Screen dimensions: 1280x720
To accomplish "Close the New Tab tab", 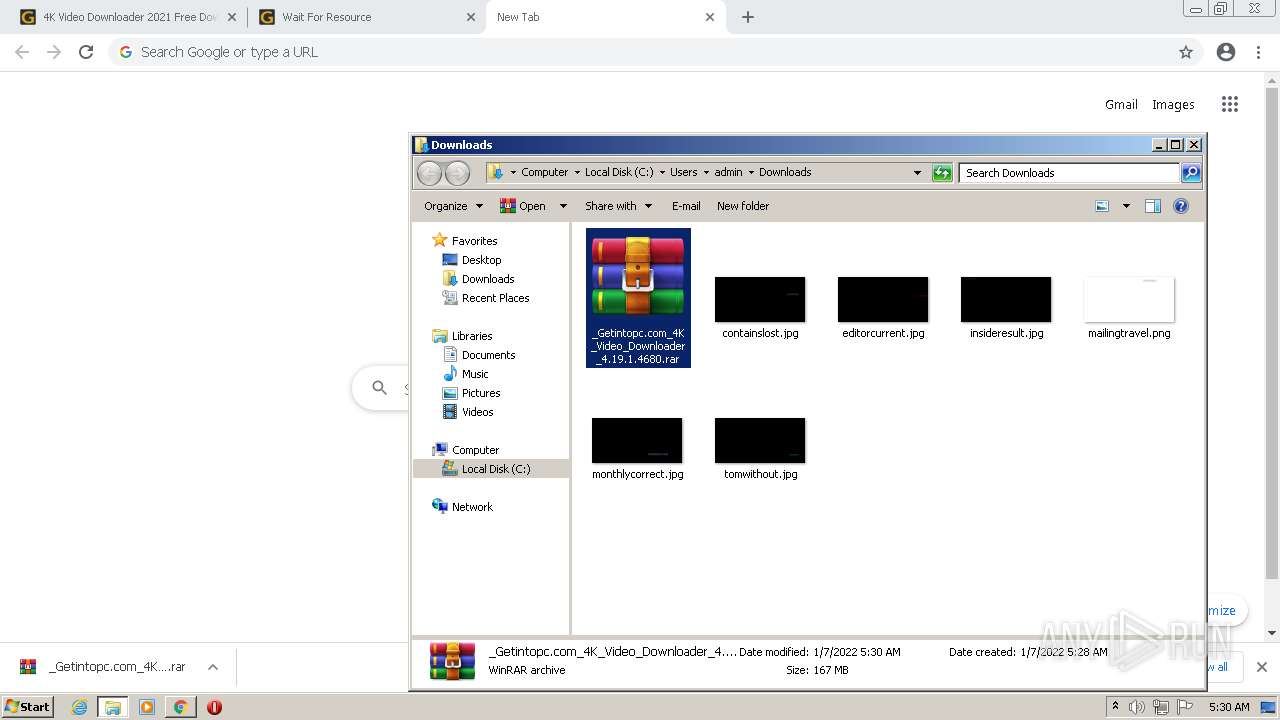I will (710, 17).
